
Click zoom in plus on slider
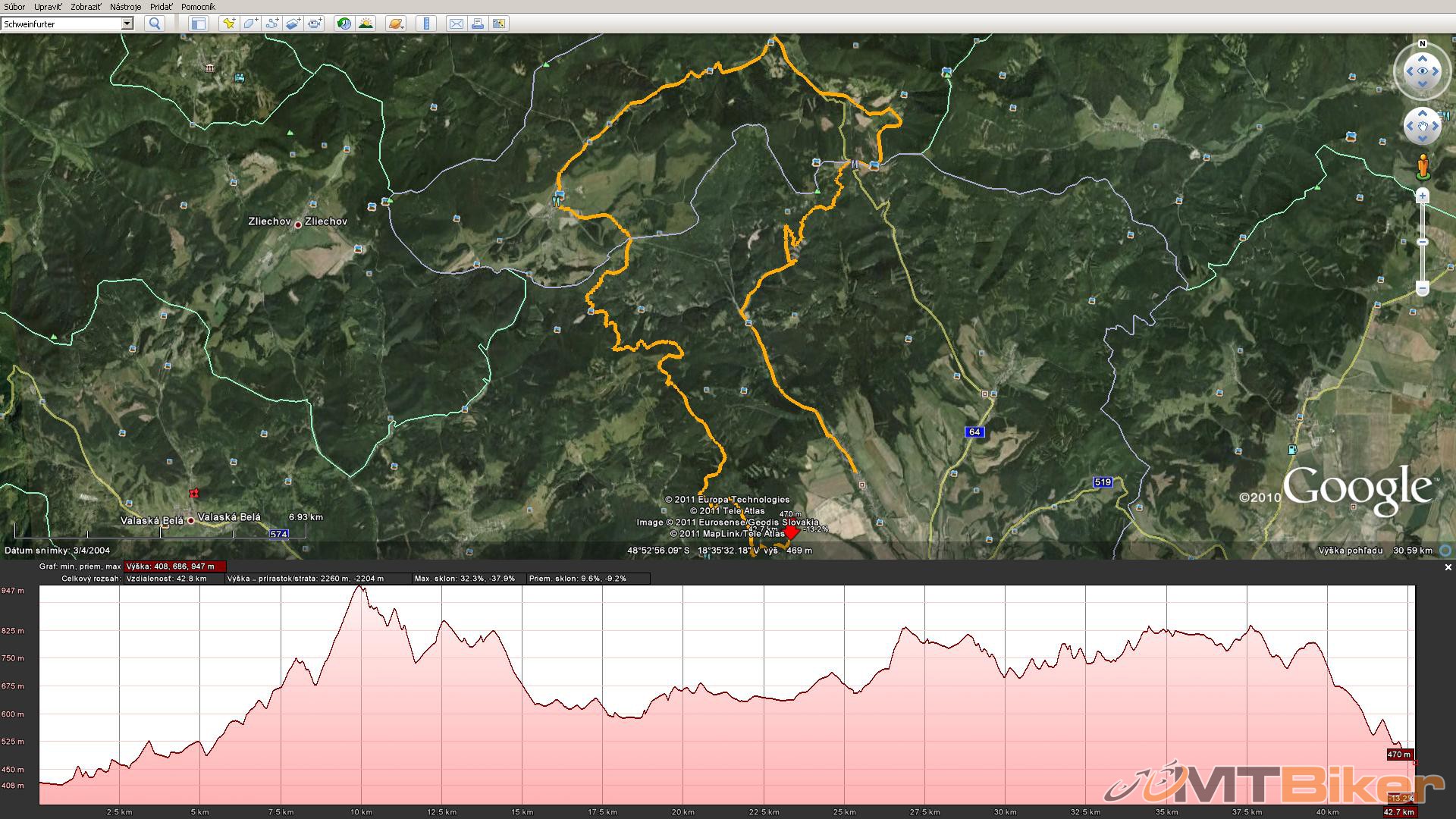[1423, 196]
